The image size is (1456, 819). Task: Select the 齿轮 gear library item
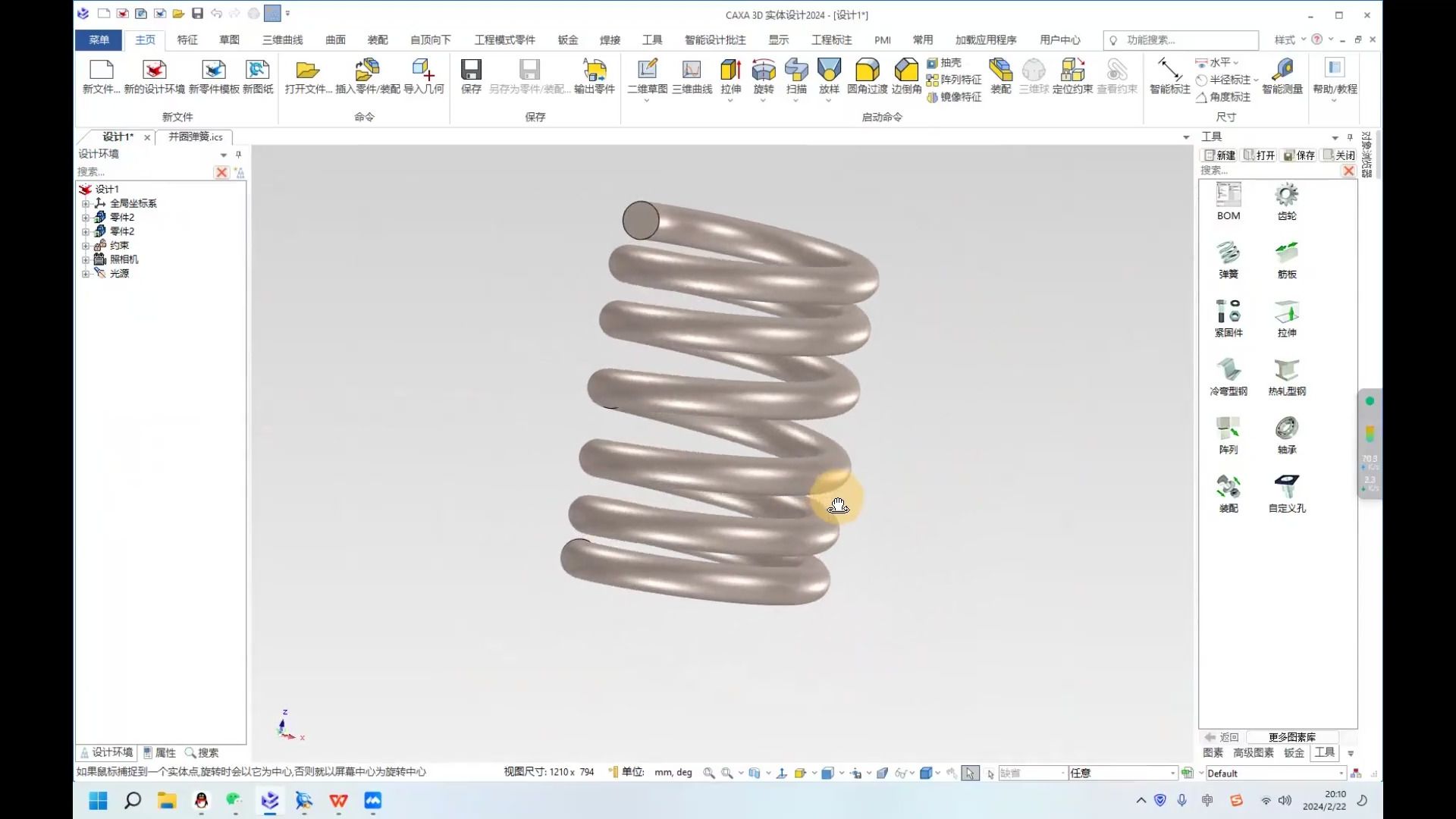pyautogui.click(x=1287, y=201)
